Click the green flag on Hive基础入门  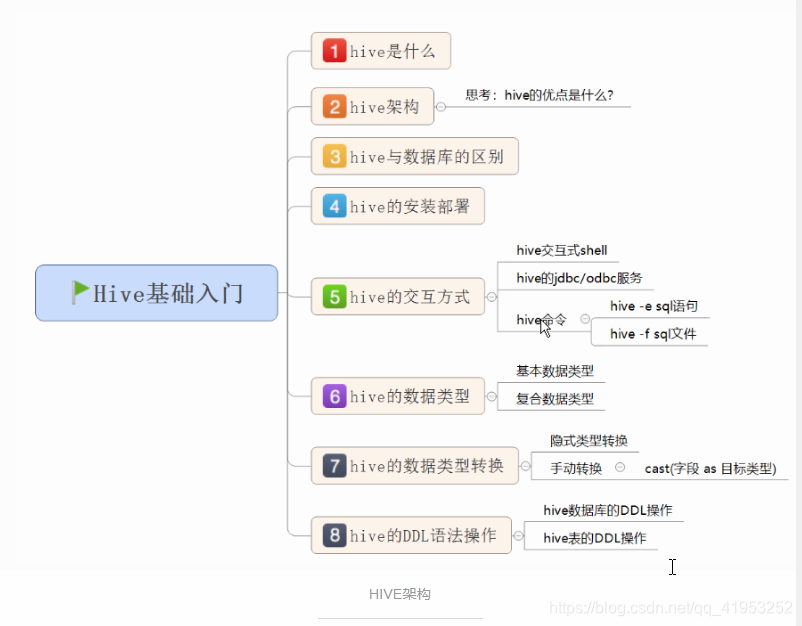[x=80, y=293]
